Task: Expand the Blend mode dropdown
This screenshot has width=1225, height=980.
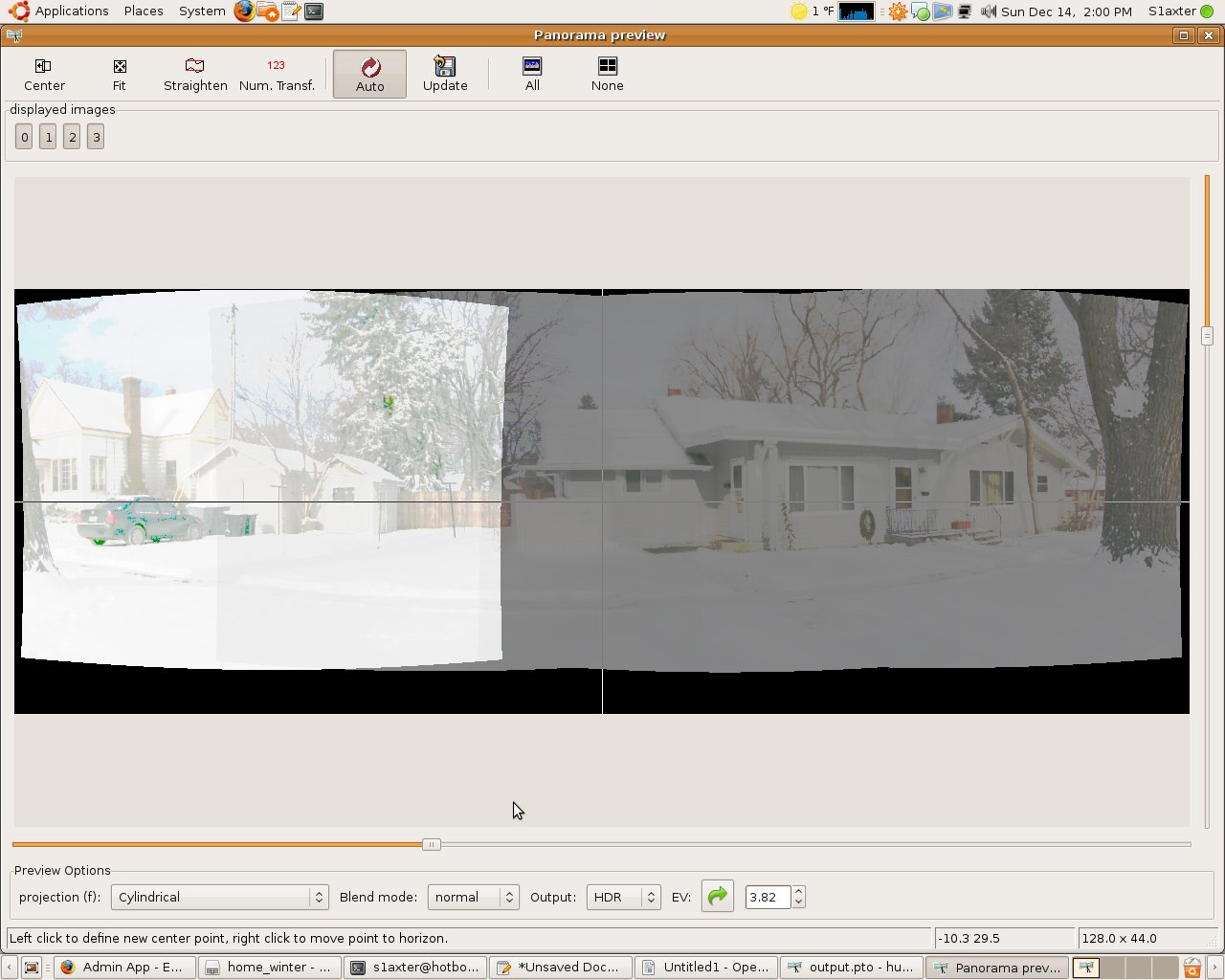Action: pyautogui.click(x=473, y=897)
